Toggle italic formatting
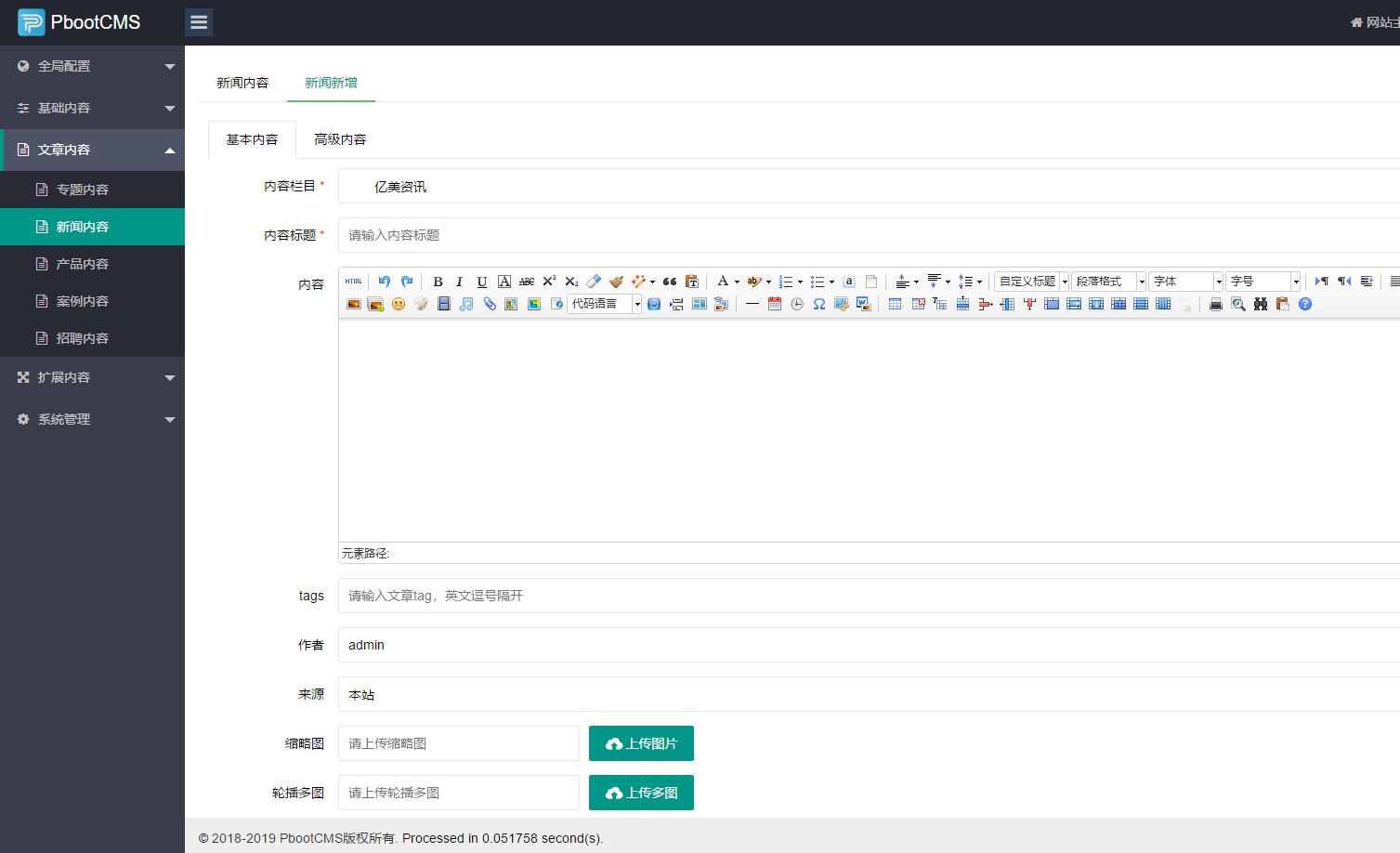Screen dimensions: 1400x853 point(459,282)
